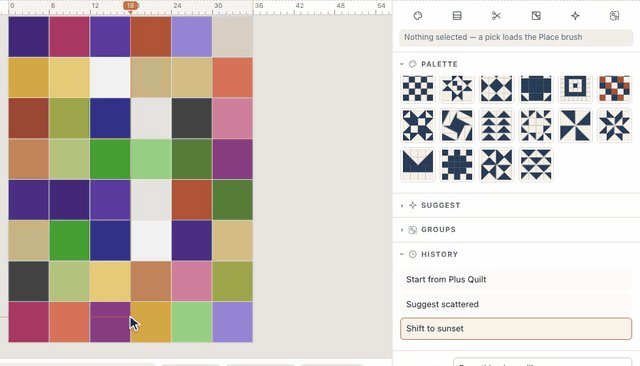
Task: Pick the twisted pinwheel block
Action: tap(457, 126)
